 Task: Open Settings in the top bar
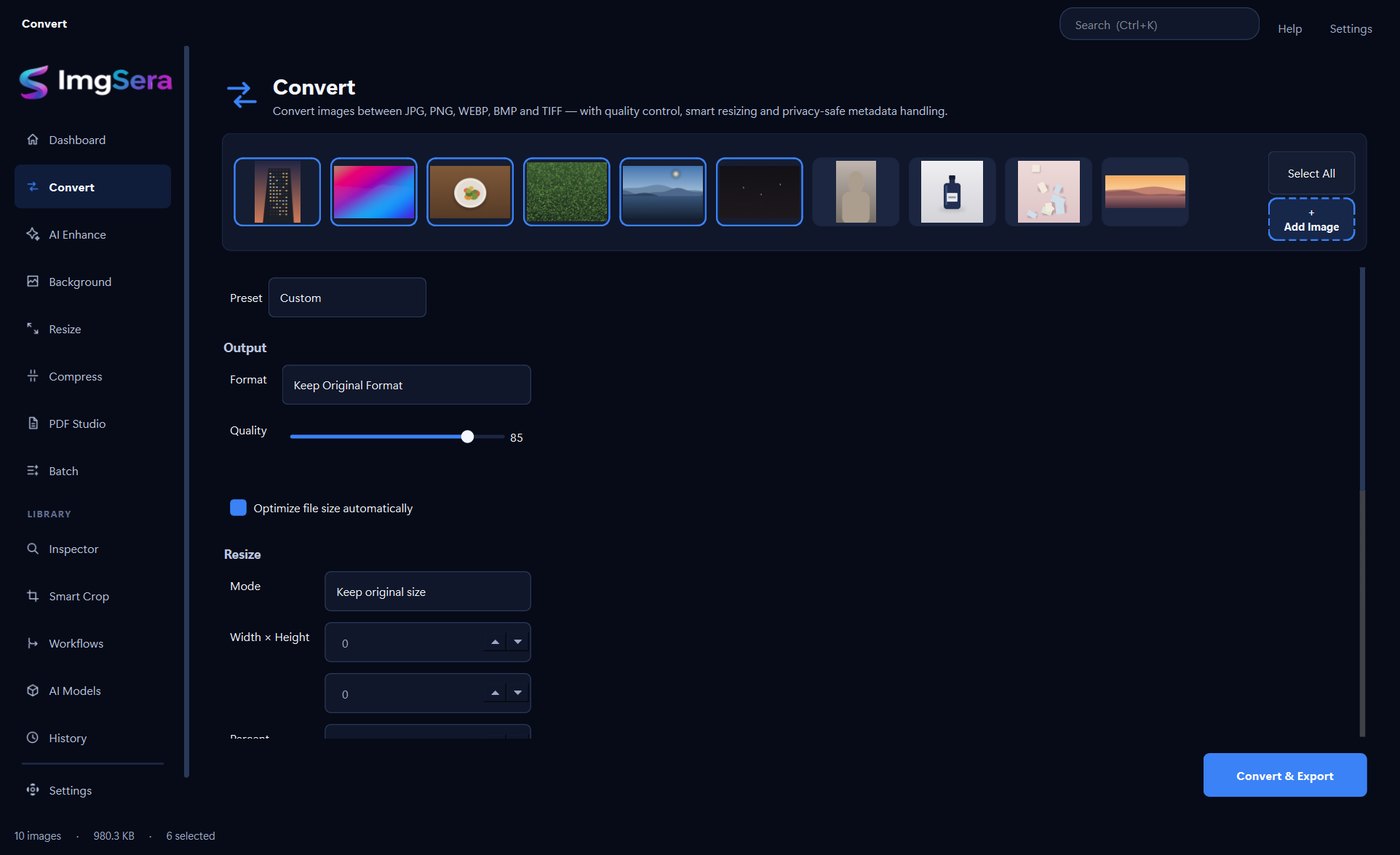point(1351,29)
